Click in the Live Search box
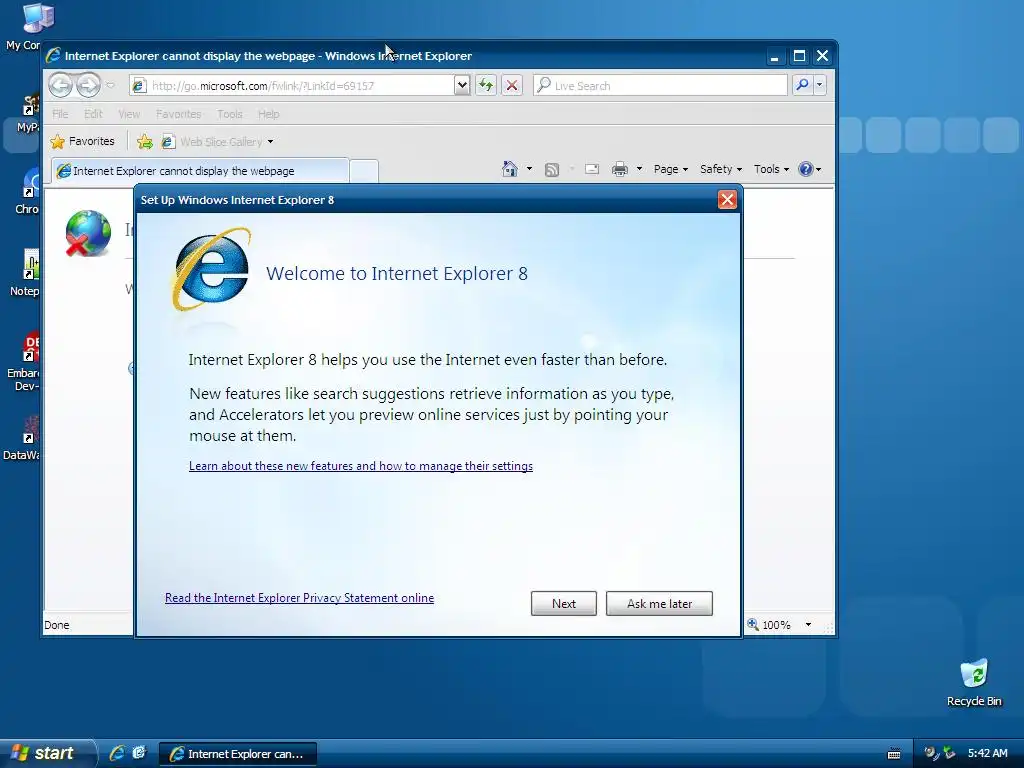The image size is (1024, 768). 660,86
